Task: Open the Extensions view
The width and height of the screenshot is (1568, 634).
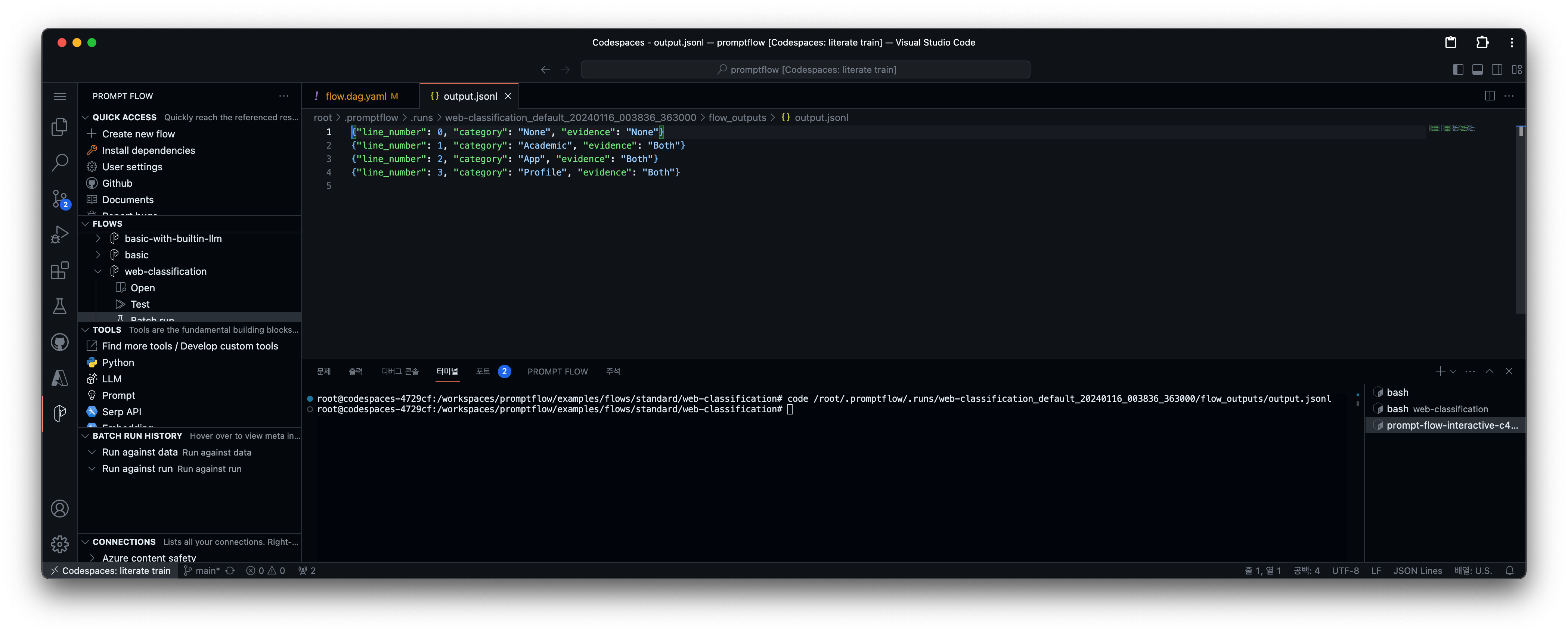Action: (x=60, y=270)
